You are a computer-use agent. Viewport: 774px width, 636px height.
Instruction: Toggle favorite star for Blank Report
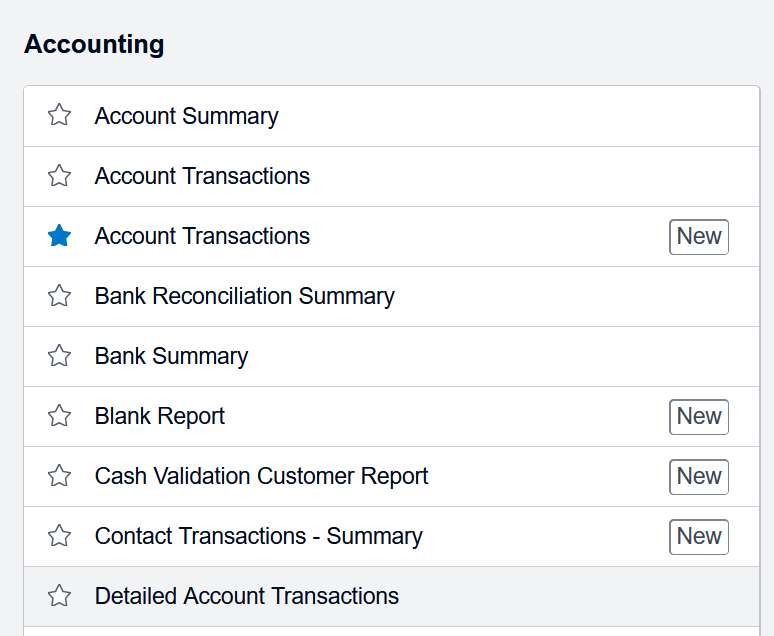click(x=60, y=416)
